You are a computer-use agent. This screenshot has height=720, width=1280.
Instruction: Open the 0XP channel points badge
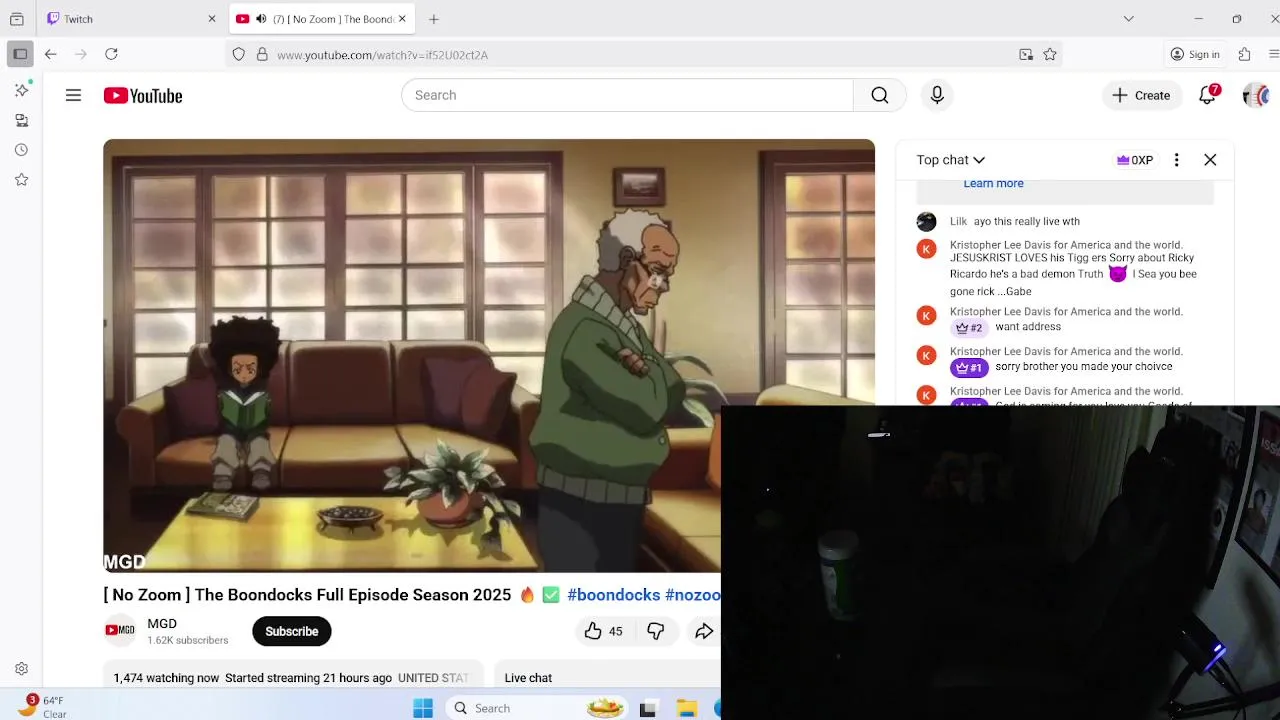[x=1135, y=160]
